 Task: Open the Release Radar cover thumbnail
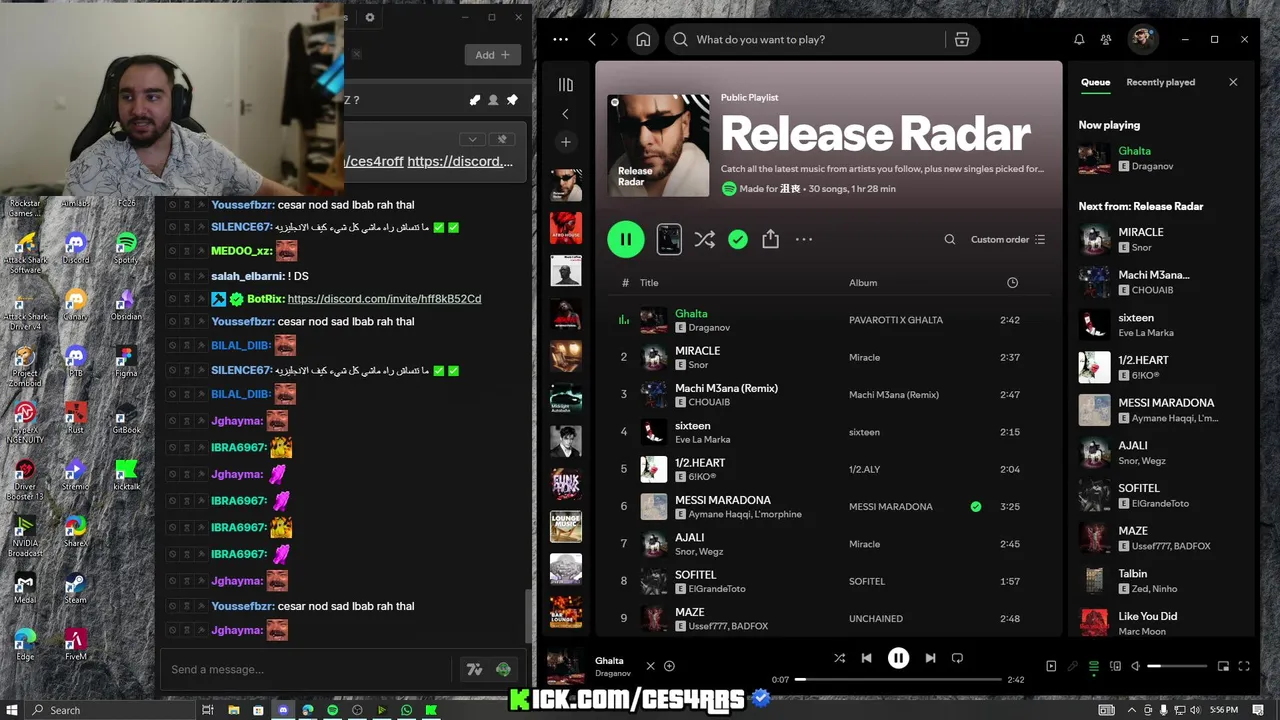coord(658,146)
